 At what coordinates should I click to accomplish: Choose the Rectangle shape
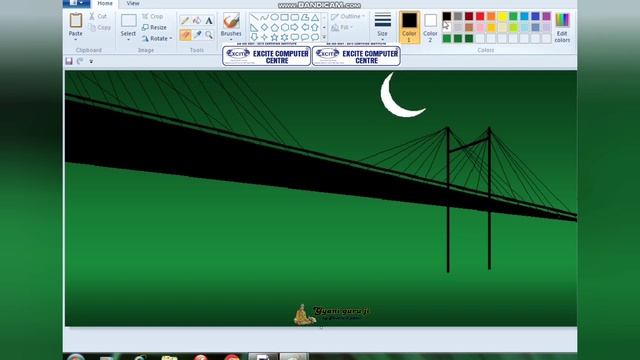284,18
